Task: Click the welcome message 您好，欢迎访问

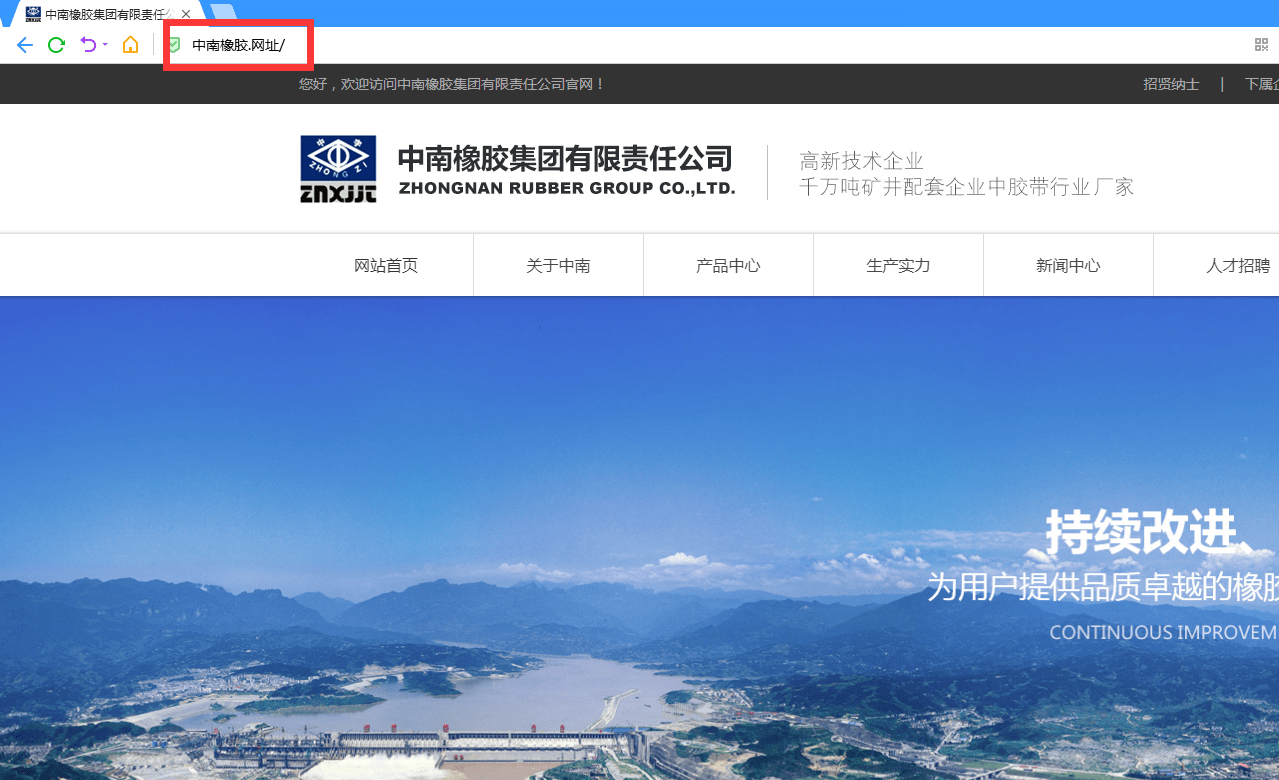Action: point(452,84)
